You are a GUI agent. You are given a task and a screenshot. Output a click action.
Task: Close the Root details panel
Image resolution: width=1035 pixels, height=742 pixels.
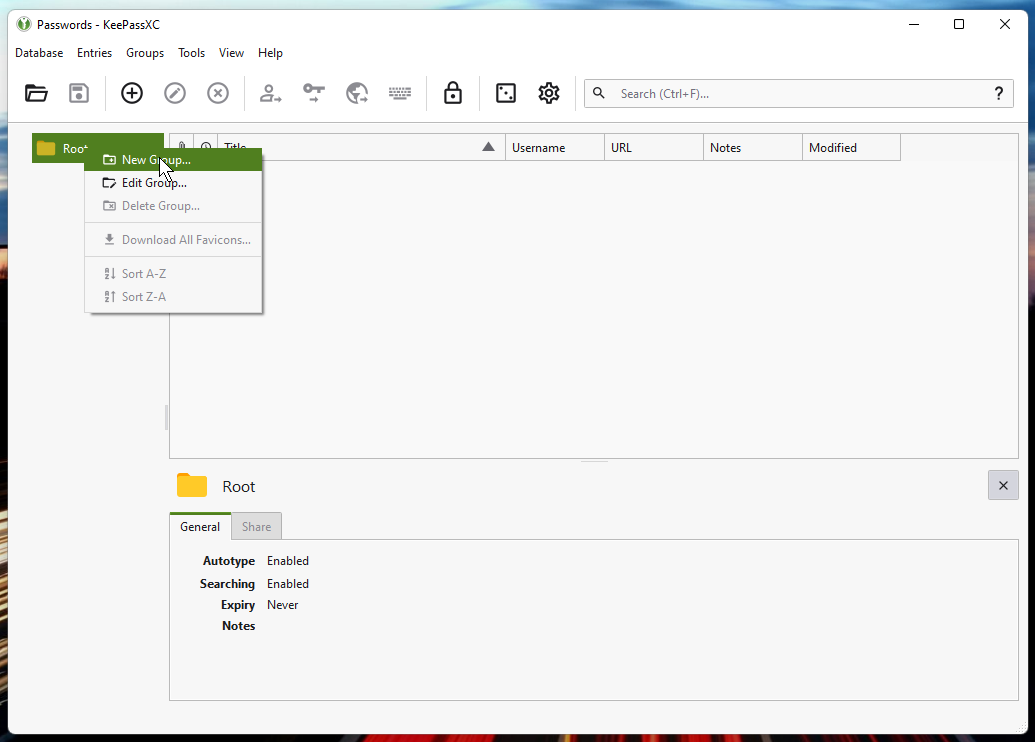tap(1003, 485)
